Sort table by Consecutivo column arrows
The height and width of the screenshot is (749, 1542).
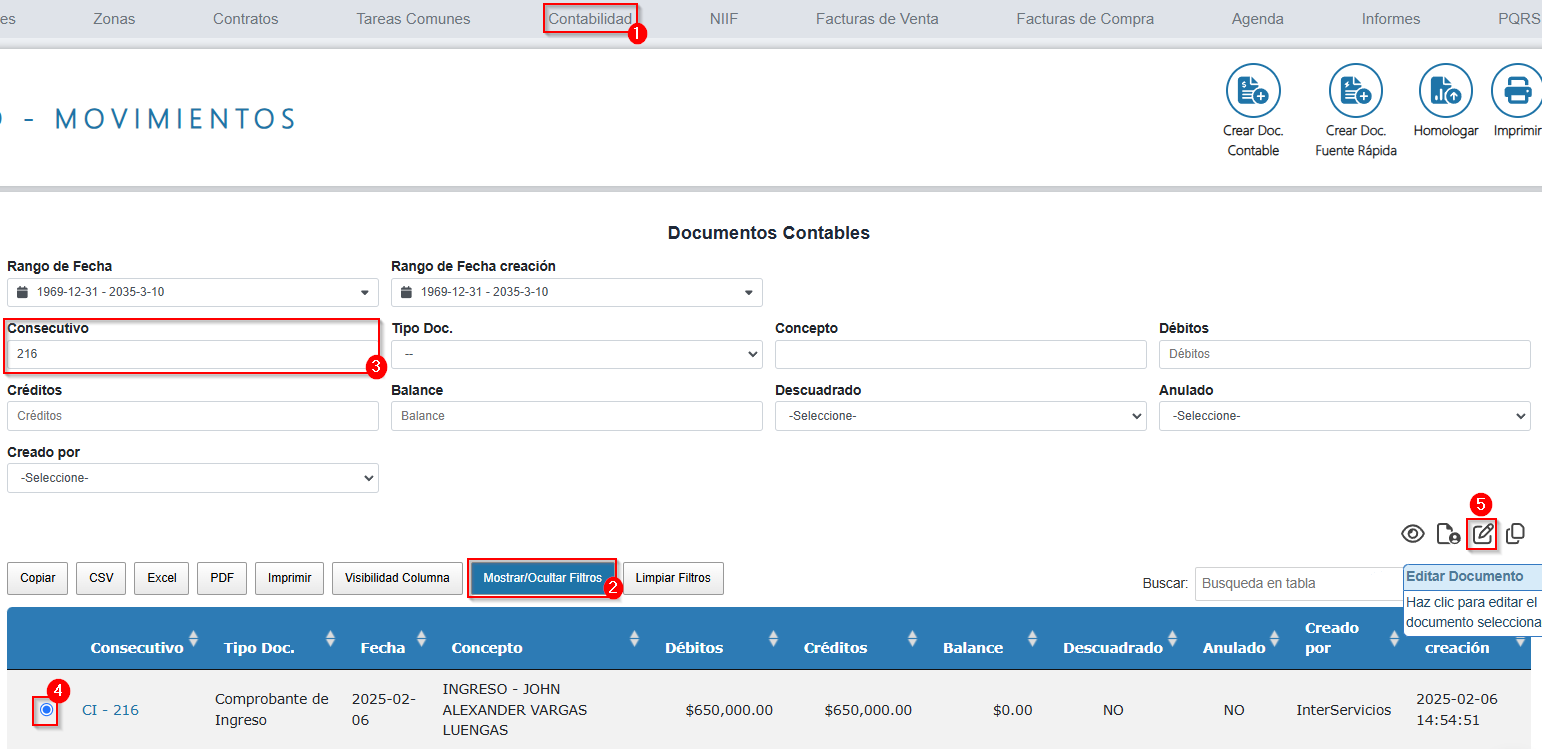click(x=193, y=638)
